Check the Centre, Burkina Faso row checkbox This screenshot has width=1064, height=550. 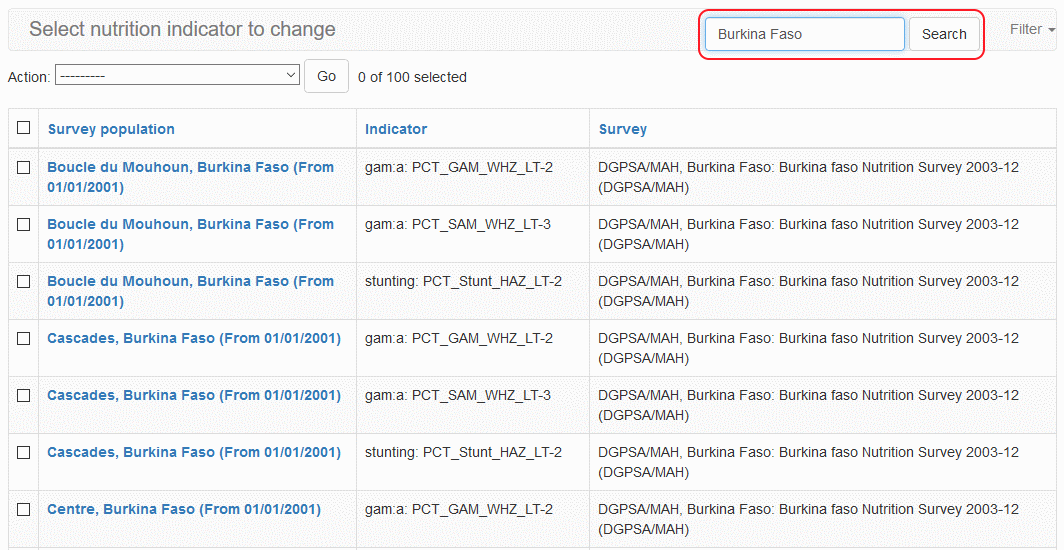tap(23, 510)
